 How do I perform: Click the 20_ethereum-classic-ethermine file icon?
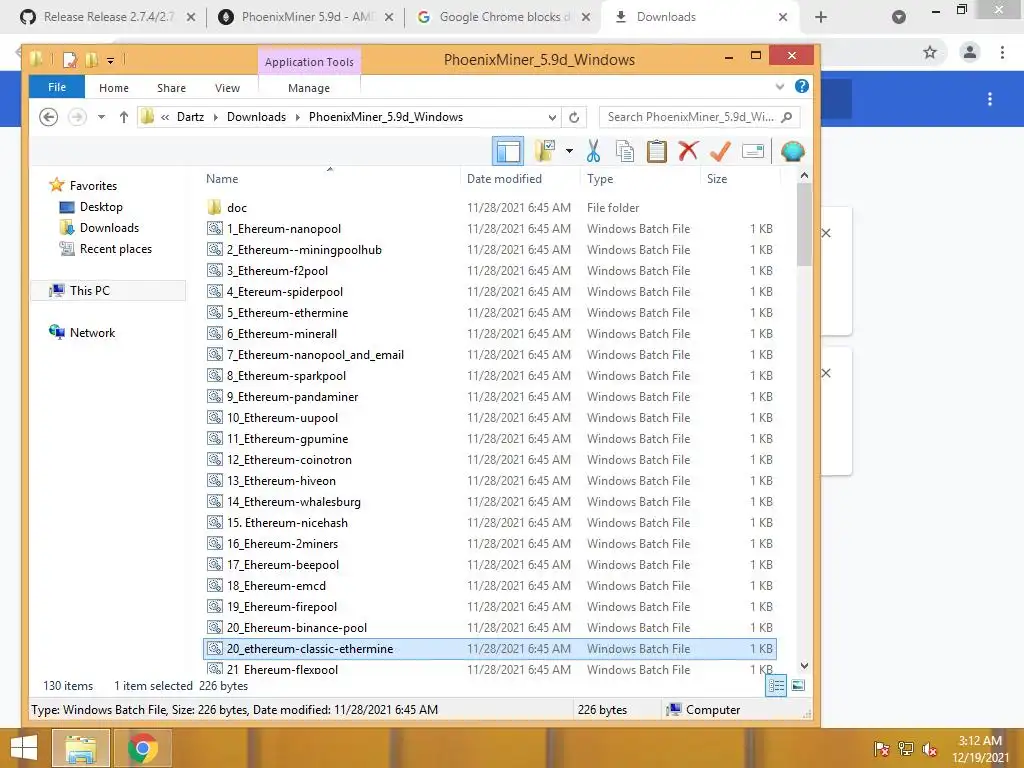pyautogui.click(x=215, y=648)
